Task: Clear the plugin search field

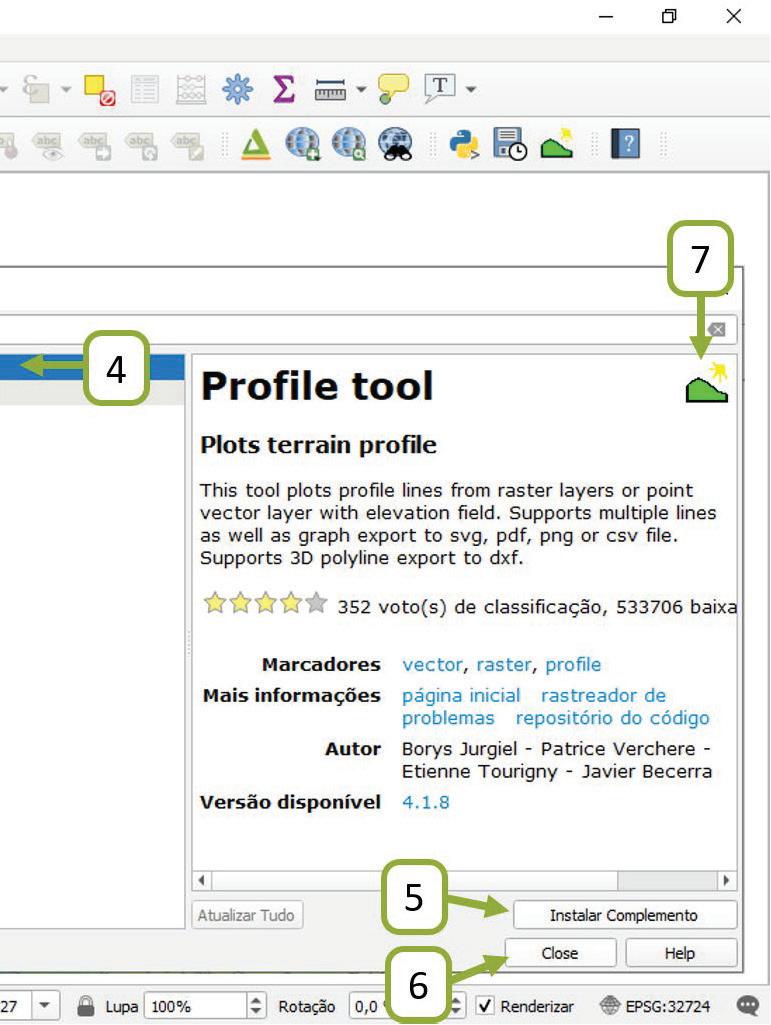Action: pos(717,329)
